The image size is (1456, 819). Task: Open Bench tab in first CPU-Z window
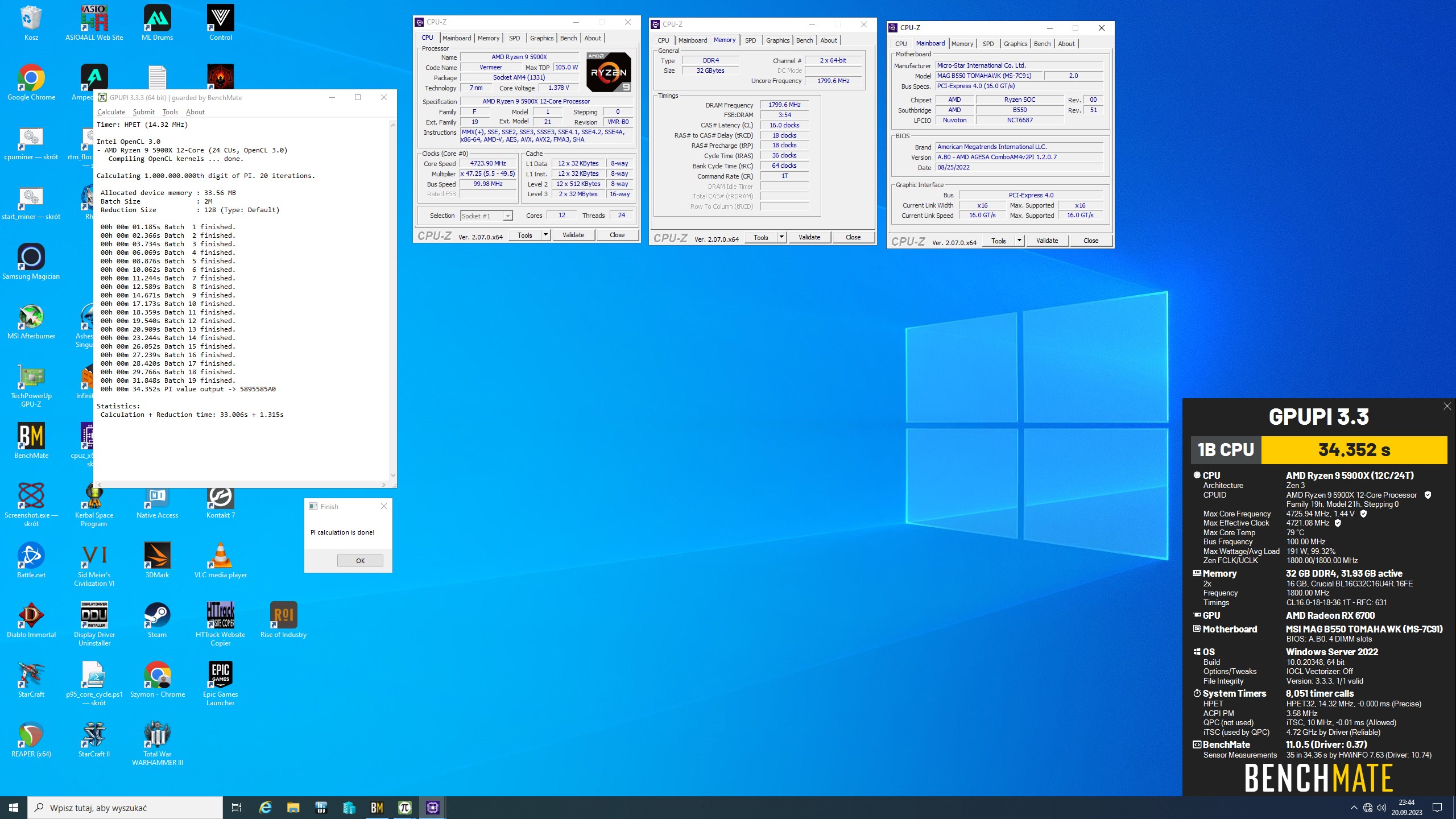(568, 38)
